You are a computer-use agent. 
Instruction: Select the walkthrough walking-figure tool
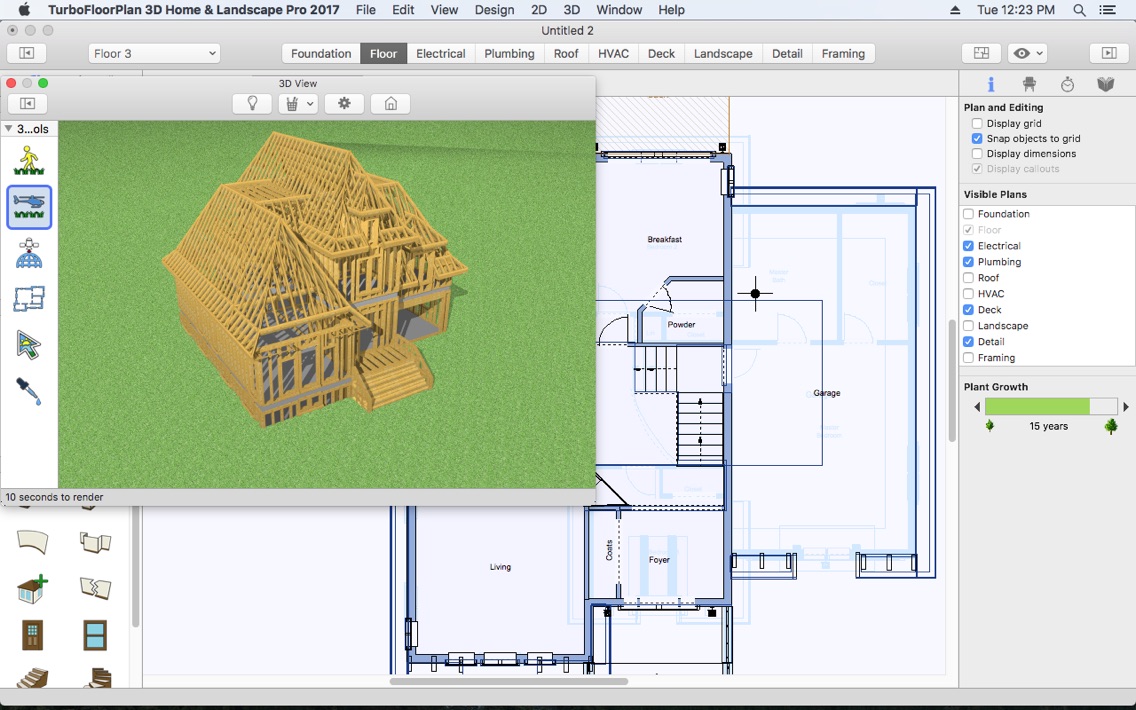pyautogui.click(x=29, y=160)
